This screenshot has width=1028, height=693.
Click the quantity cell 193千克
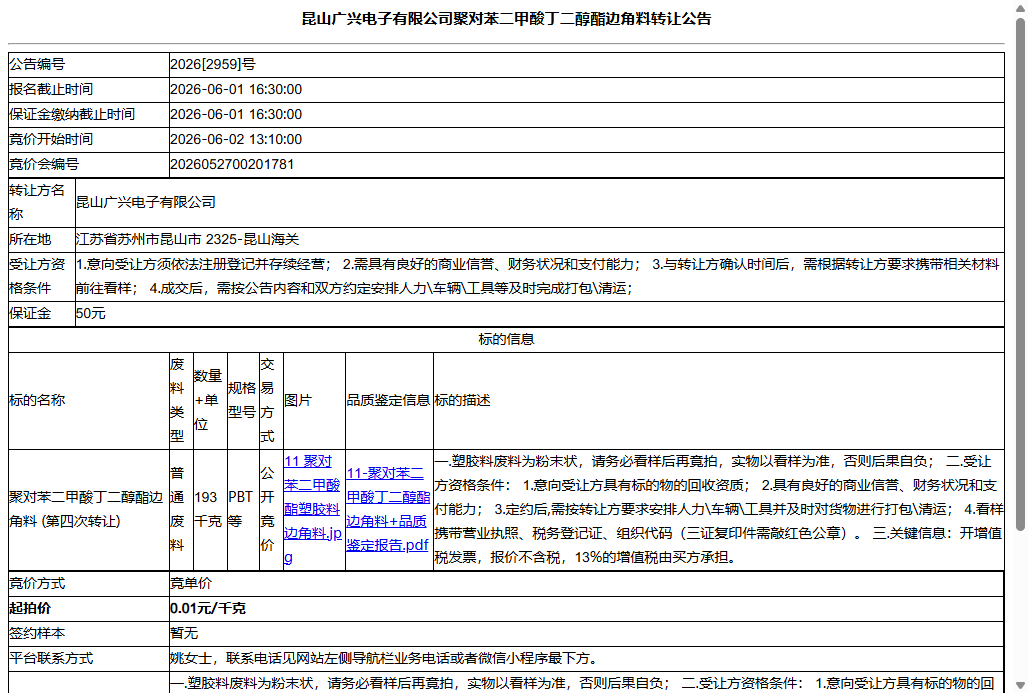pos(208,509)
